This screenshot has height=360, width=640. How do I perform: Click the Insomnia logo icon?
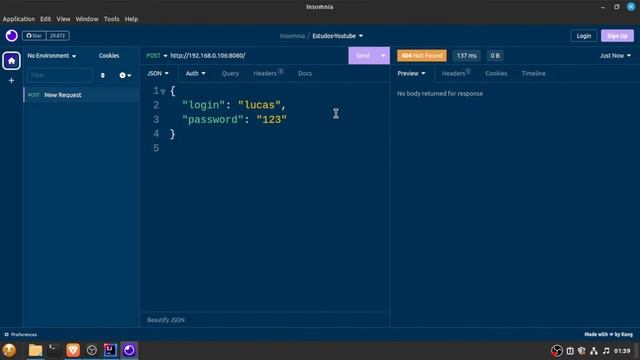tap(11, 36)
